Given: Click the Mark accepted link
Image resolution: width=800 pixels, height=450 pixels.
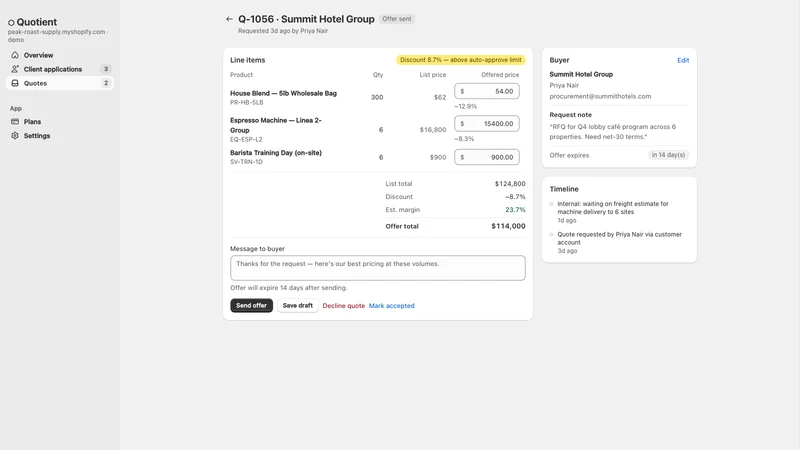Looking at the screenshot, I should [391, 306].
